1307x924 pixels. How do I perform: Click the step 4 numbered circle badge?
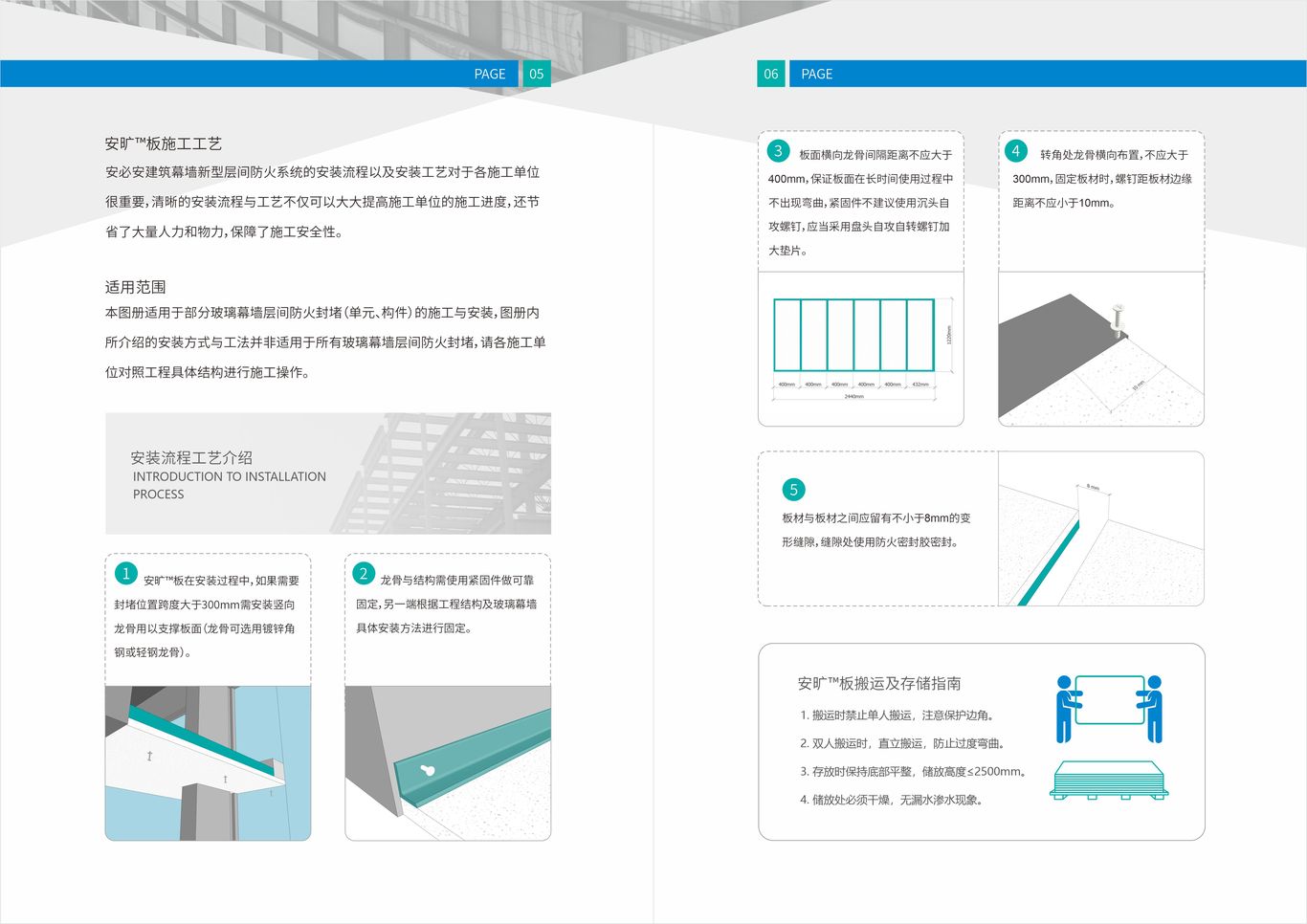click(x=1016, y=150)
